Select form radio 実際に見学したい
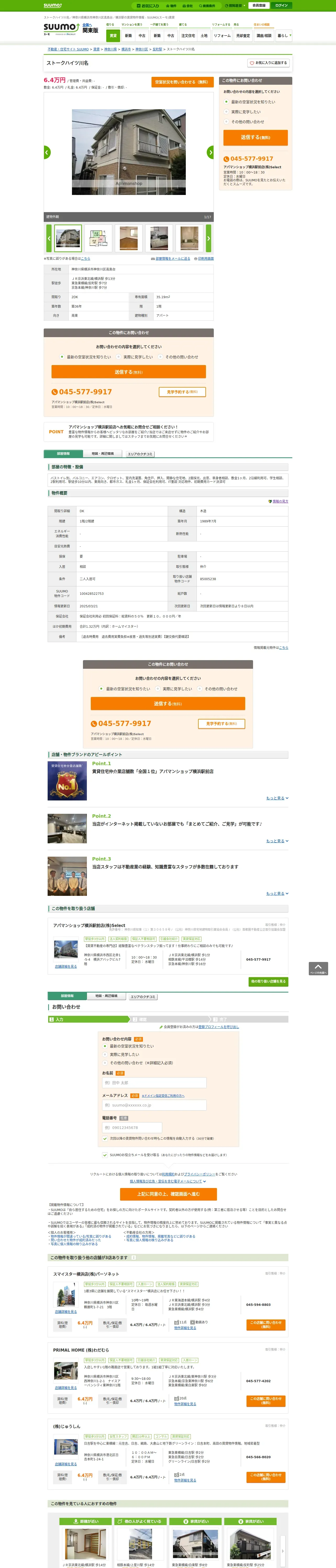The image size is (336, 1568). click(x=105, y=1055)
